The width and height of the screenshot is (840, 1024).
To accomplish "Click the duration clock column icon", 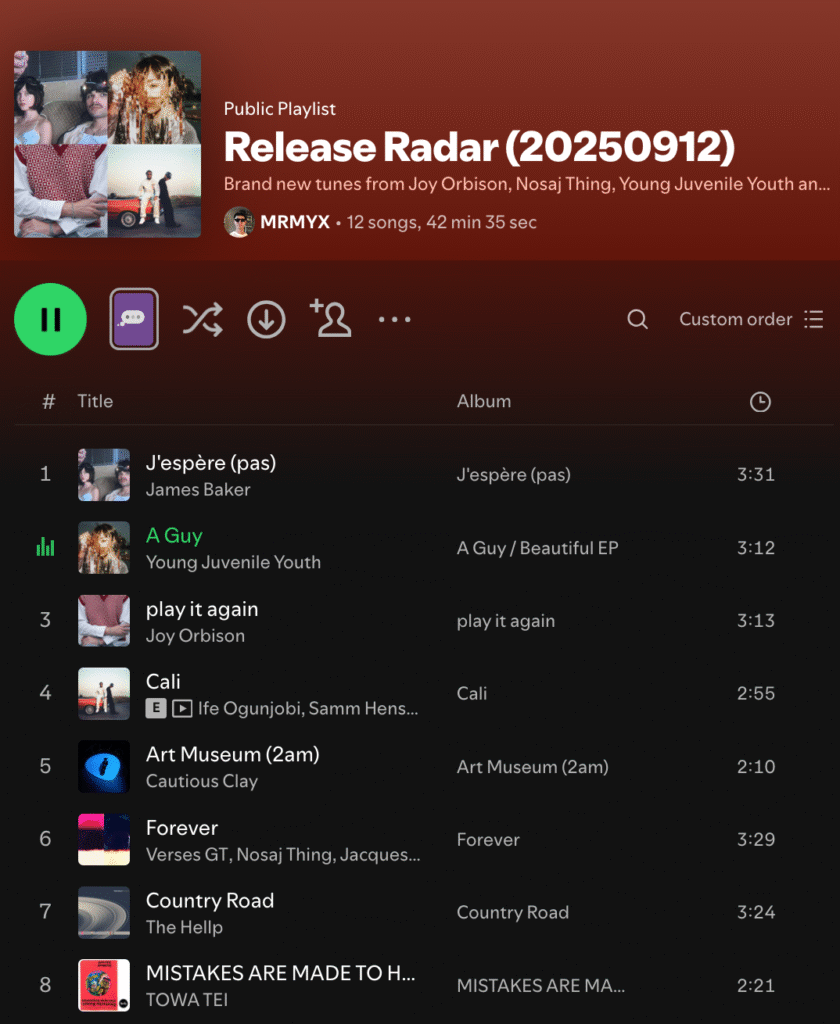I will click(x=760, y=402).
